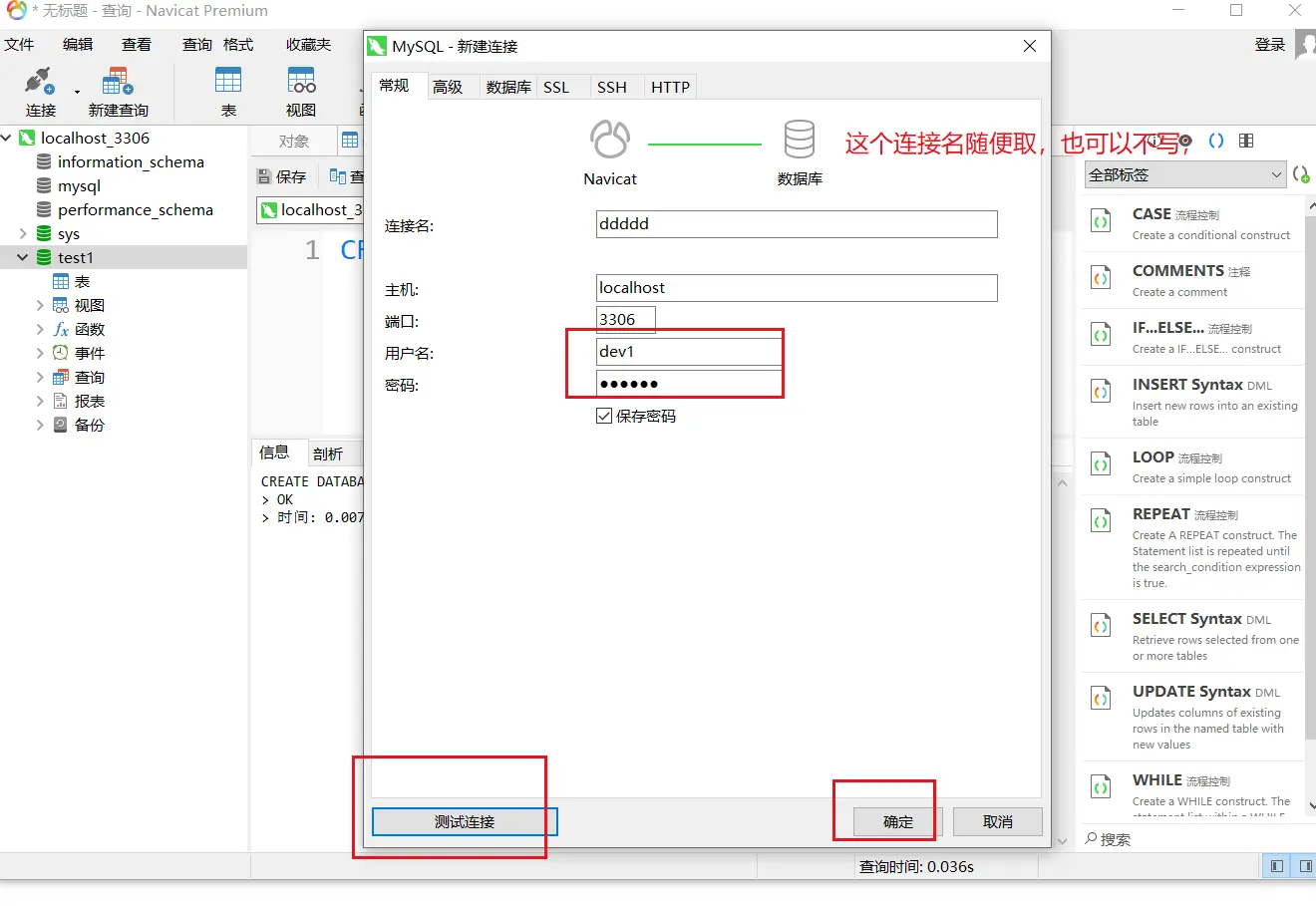Collapse the test1 database node
This screenshot has height=906, width=1316.
23,257
